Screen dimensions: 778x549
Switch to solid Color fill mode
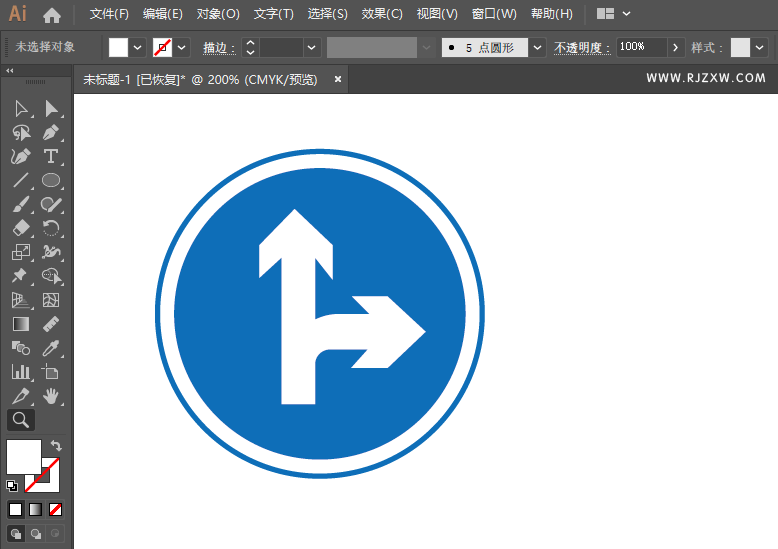16,509
